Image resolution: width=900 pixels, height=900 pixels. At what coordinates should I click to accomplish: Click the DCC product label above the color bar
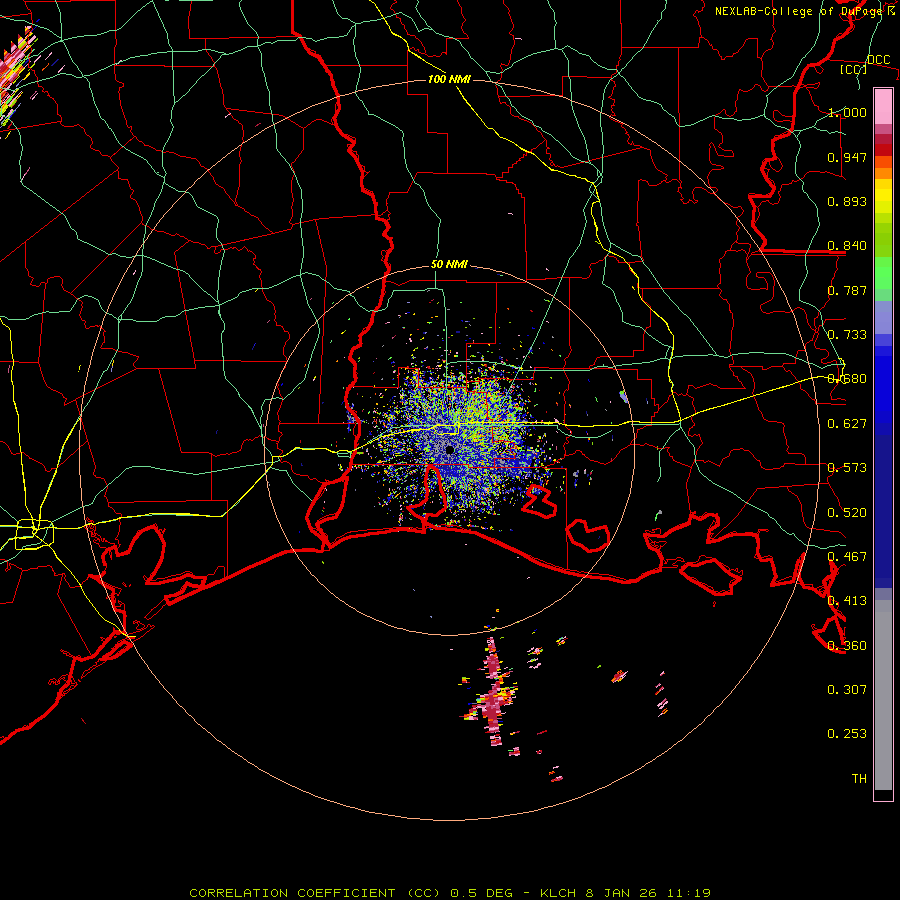click(x=878, y=60)
